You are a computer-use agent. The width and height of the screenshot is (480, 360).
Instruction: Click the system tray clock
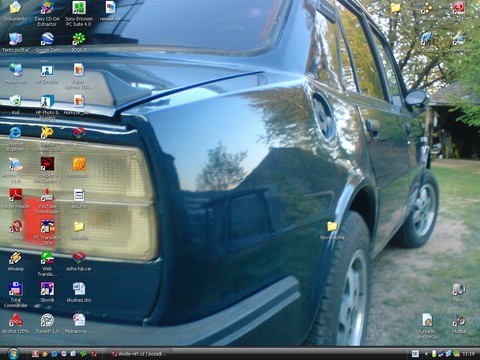tap(469, 354)
